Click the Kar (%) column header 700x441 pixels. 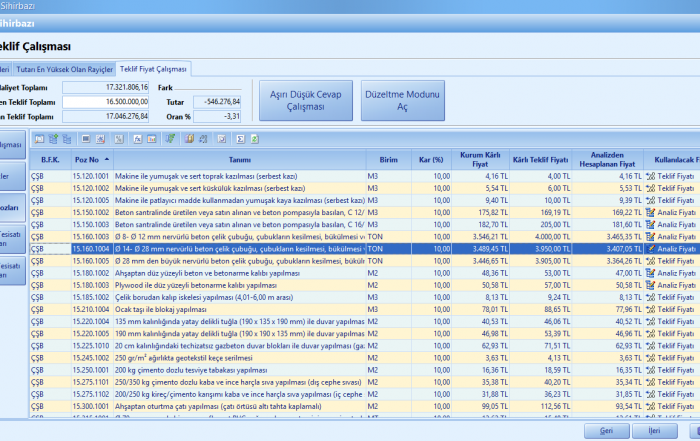click(x=431, y=160)
